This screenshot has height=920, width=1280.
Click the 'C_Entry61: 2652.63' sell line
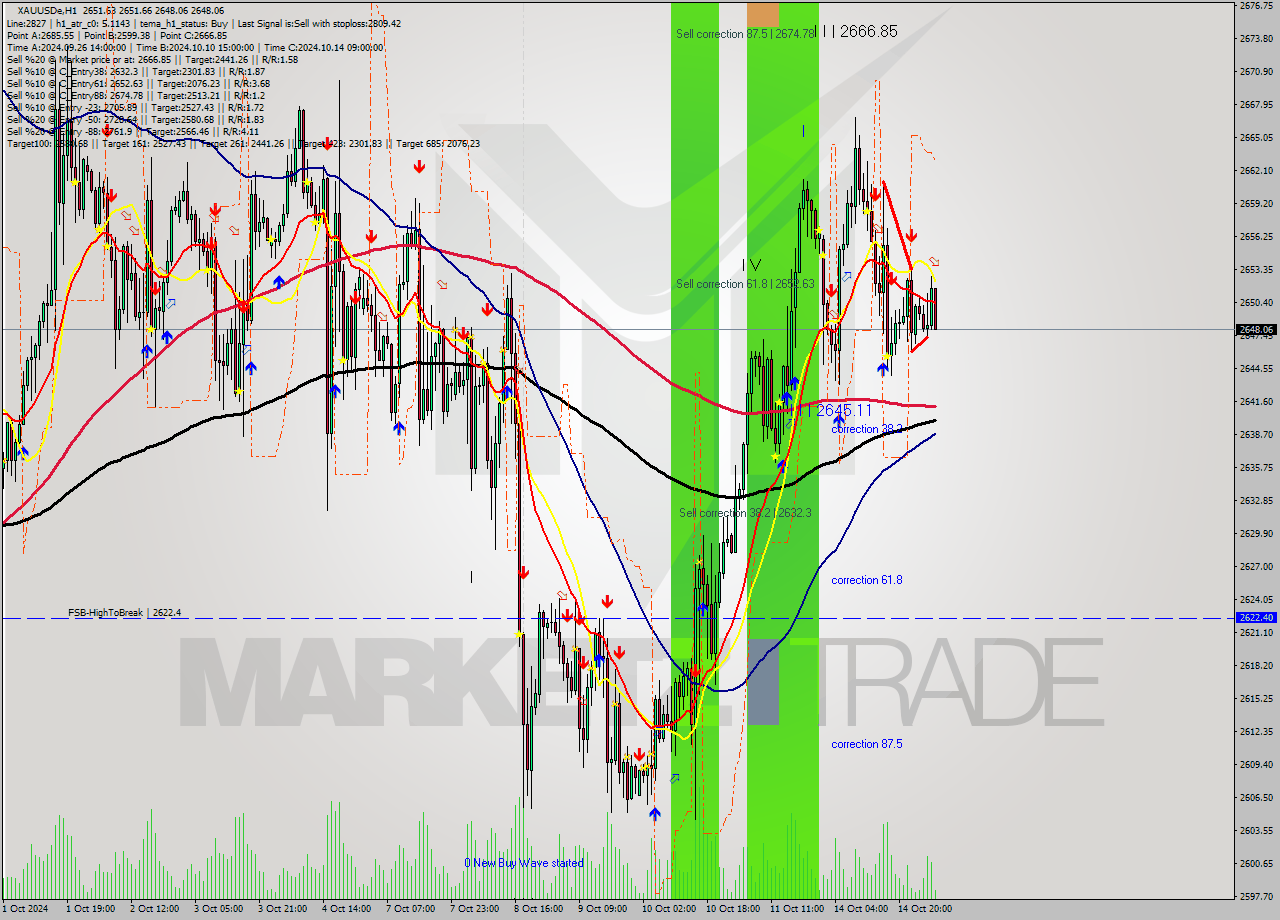click(138, 83)
